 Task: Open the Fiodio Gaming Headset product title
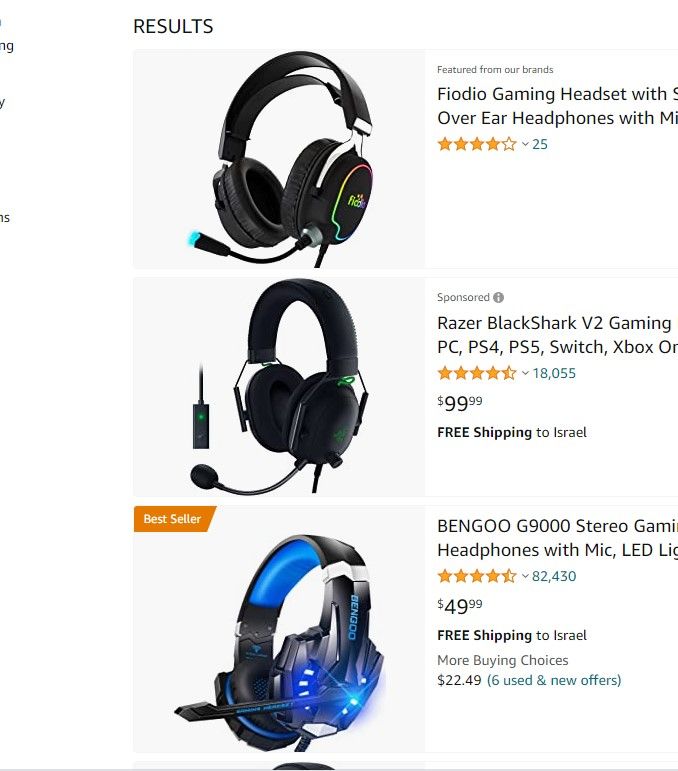(x=558, y=106)
